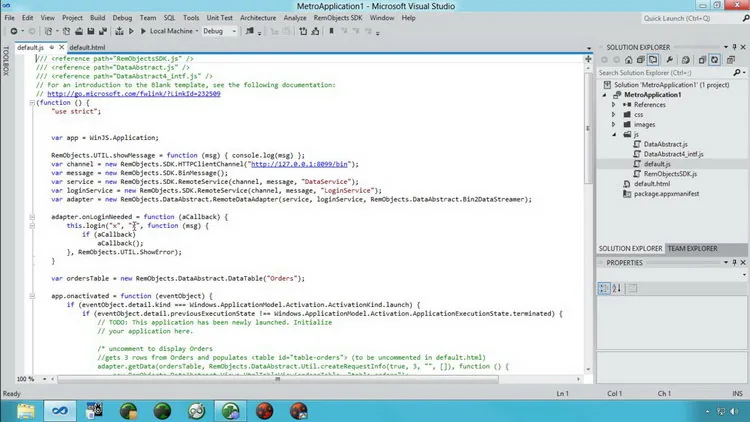This screenshot has width=750, height=422.
Task: Start debugging with the green play arrow
Action: coord(143,31)
